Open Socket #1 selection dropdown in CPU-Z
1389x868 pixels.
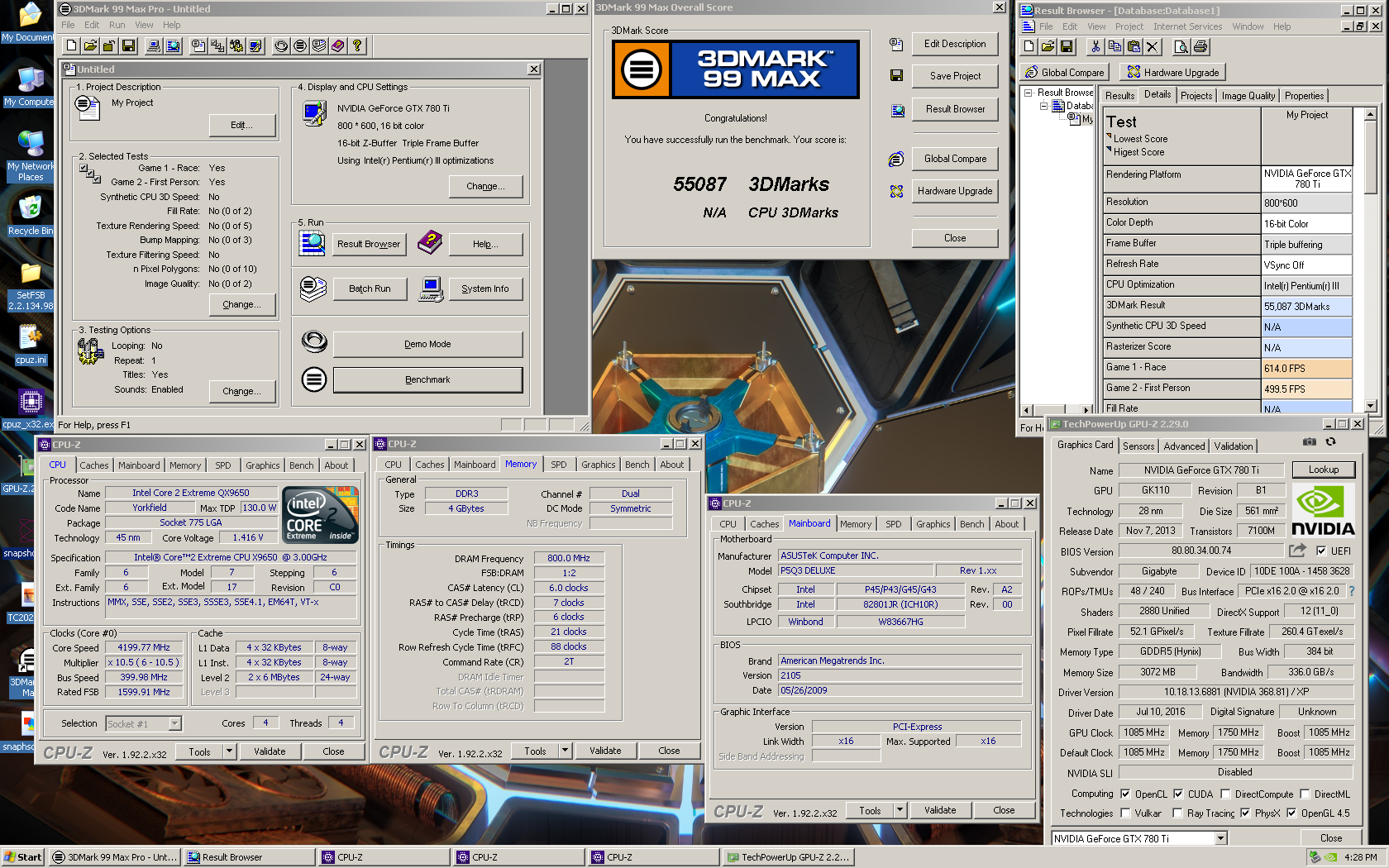[x=174, y=723]
